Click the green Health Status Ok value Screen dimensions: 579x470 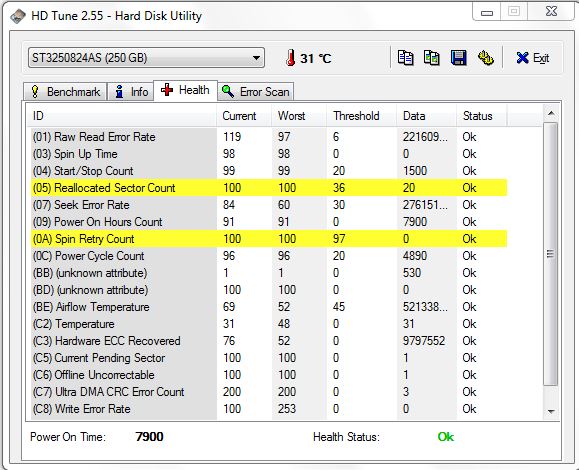[x=445, y=437]
